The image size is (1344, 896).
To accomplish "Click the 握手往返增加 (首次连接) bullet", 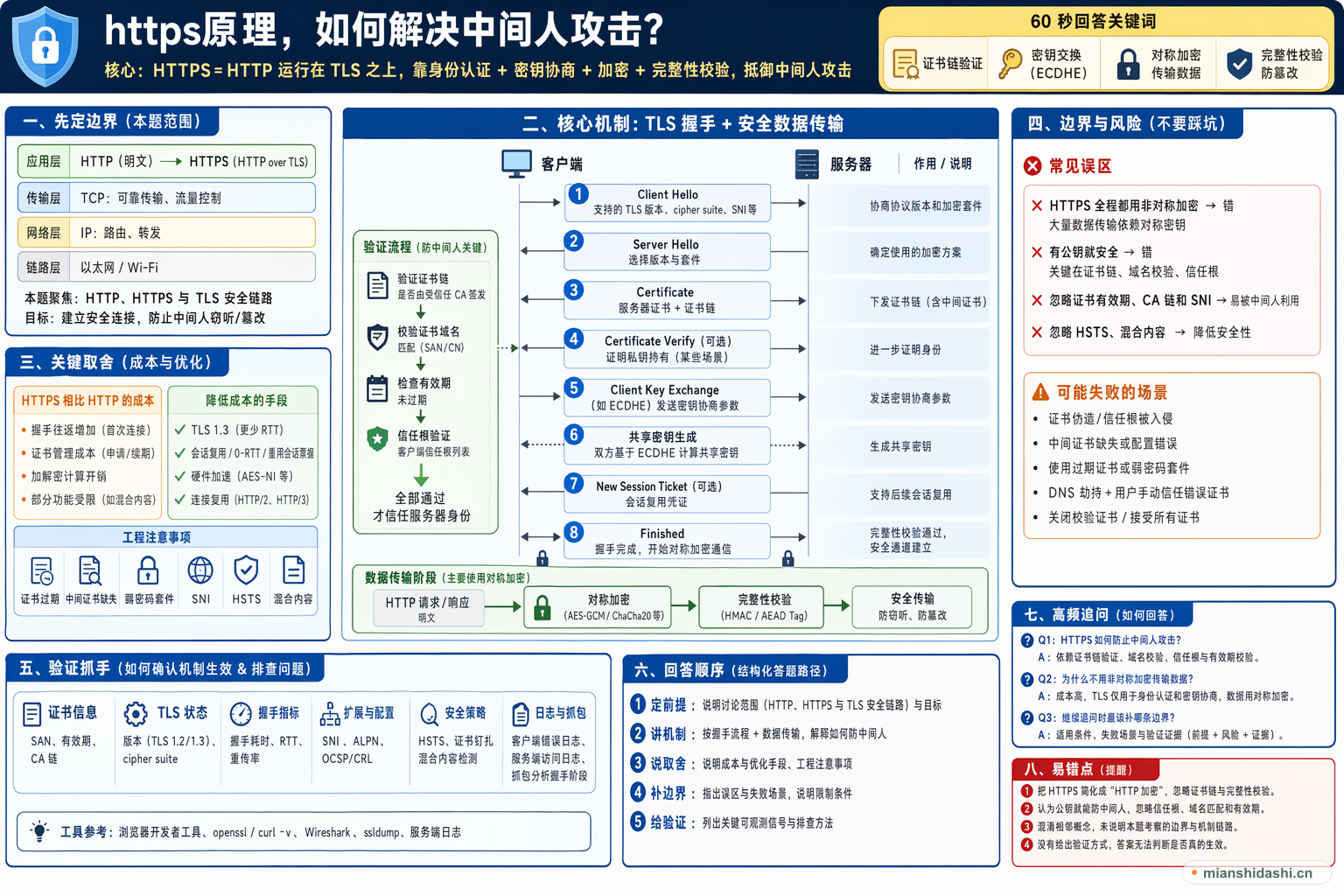I will (x=86, y=430).
